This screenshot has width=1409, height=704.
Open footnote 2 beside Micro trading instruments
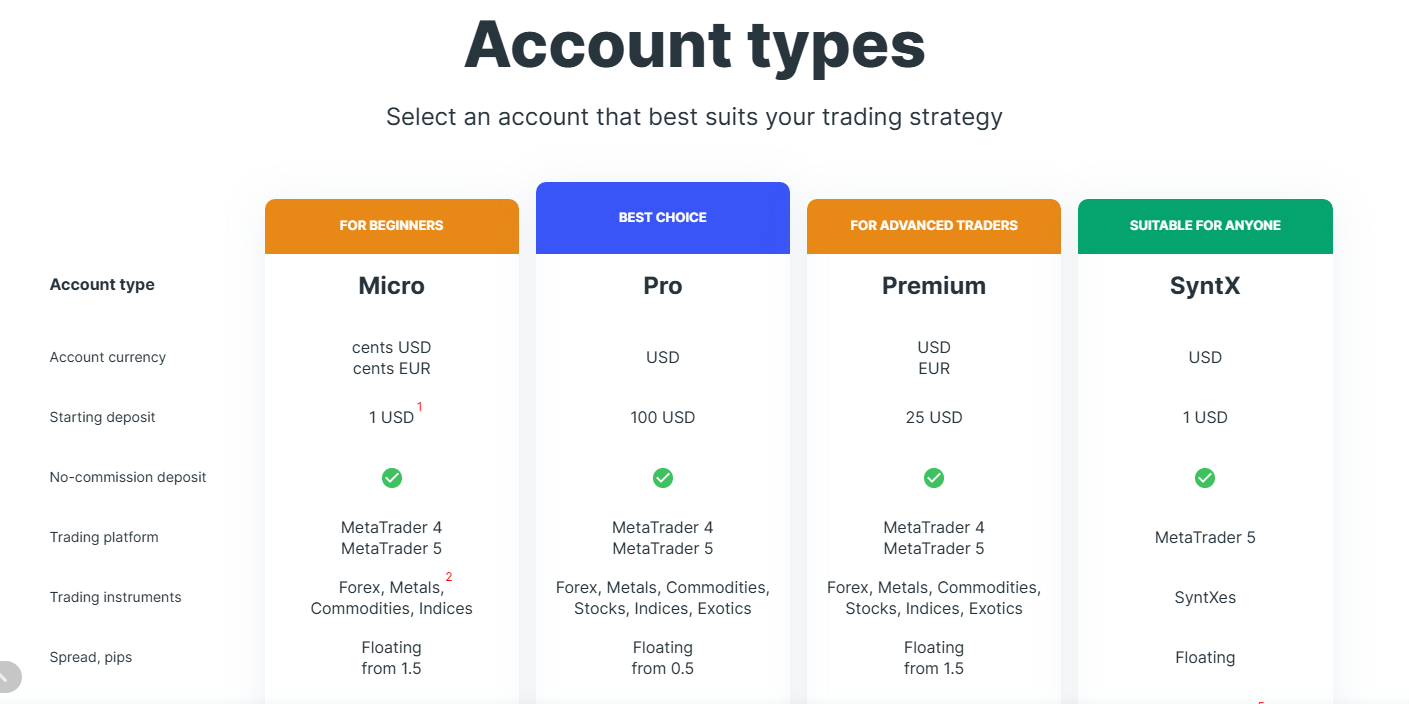(x=449, y=577)
